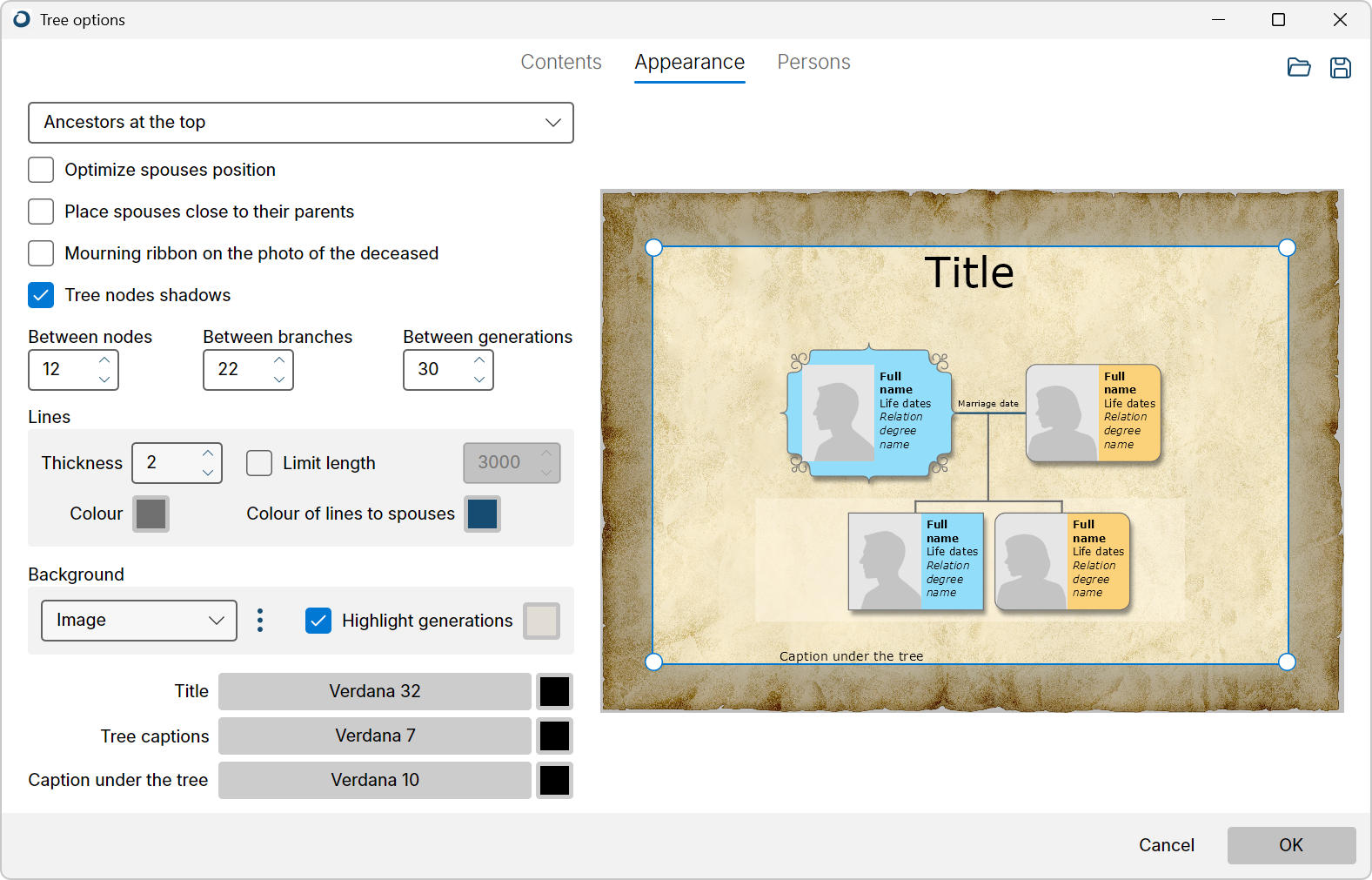
Task: Open saved tree options folder icon
Action: click(x=1298, y=68)
